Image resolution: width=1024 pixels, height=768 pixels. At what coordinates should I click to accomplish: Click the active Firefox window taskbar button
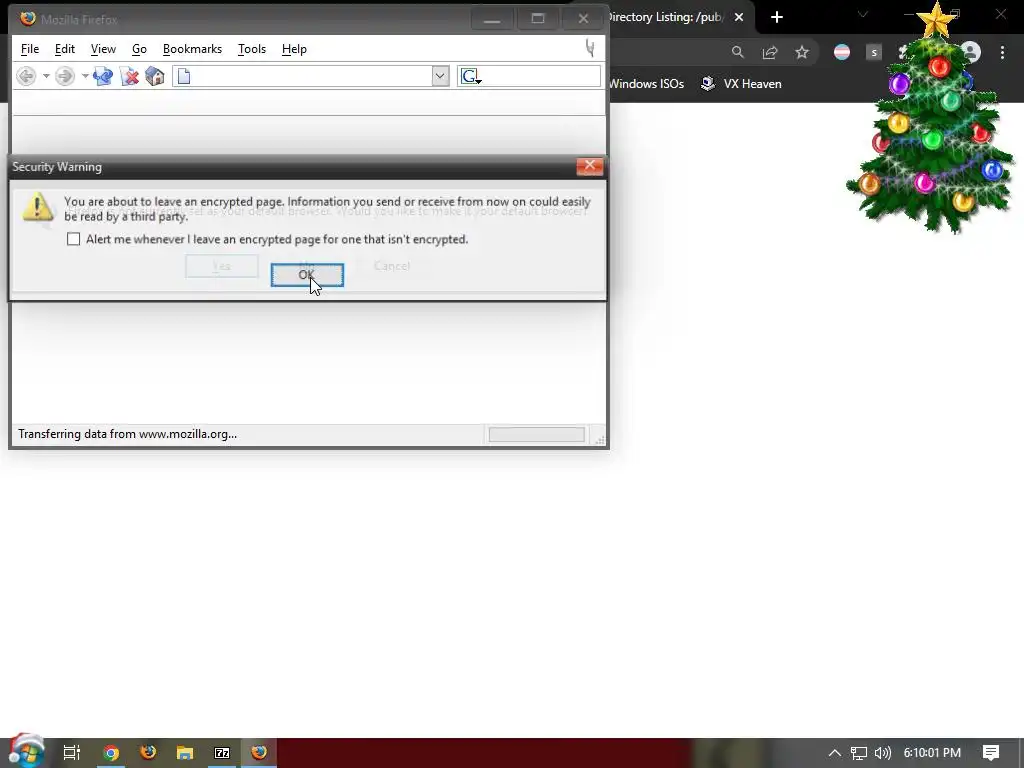click(x=259, y=753)
